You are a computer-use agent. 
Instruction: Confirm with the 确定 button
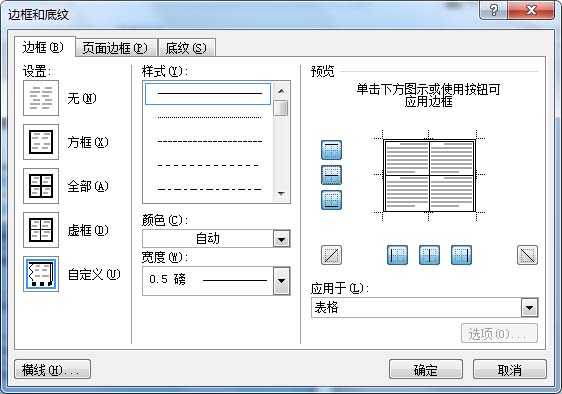[x=426, y=369]
